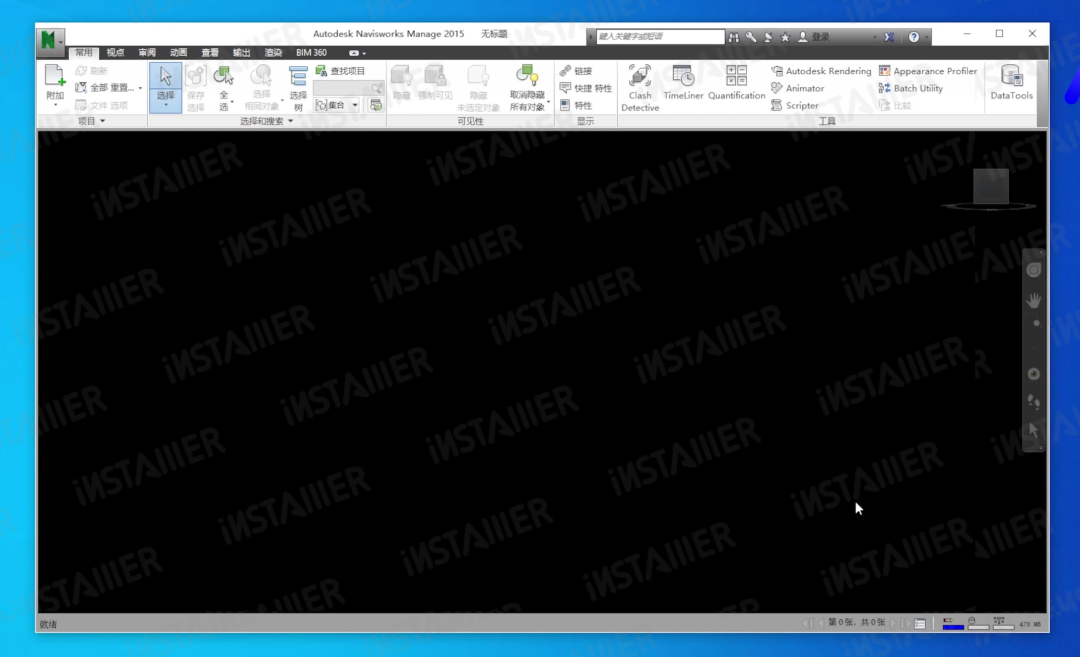Click the binoculars search icon in title bar
This screenshot has width=1080, height=657.
click(x=734, y=37)
